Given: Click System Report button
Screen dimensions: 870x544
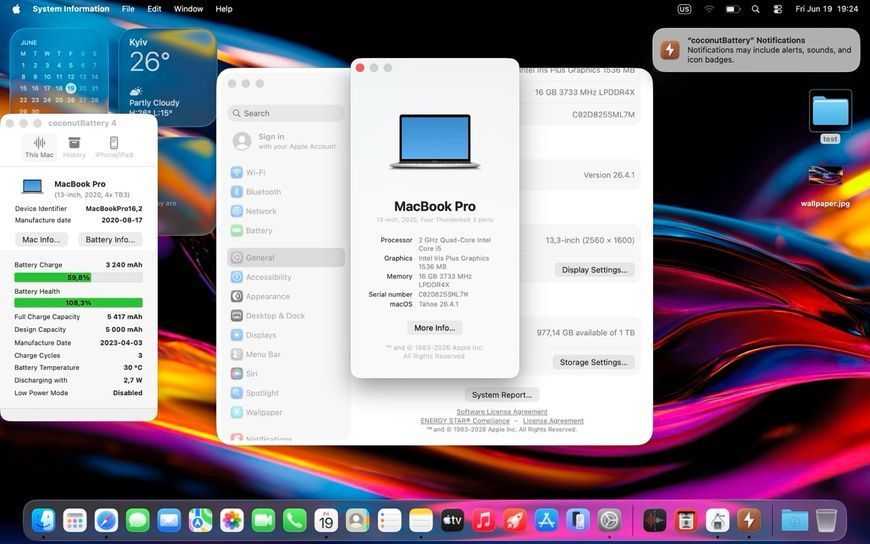Looking at the screenshot, I should (502, 395).
